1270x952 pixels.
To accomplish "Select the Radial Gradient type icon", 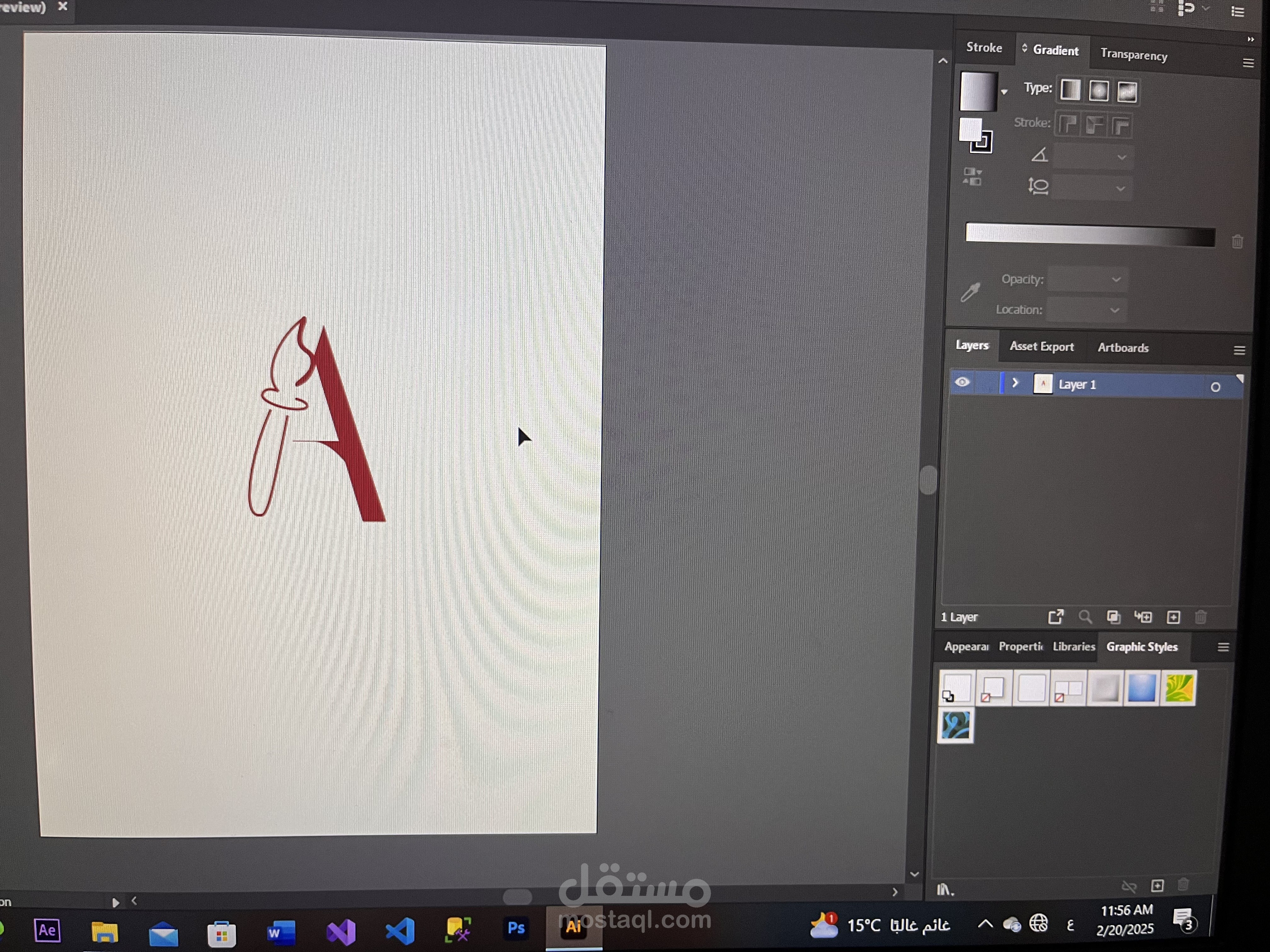I will (x=1098, y=91).
